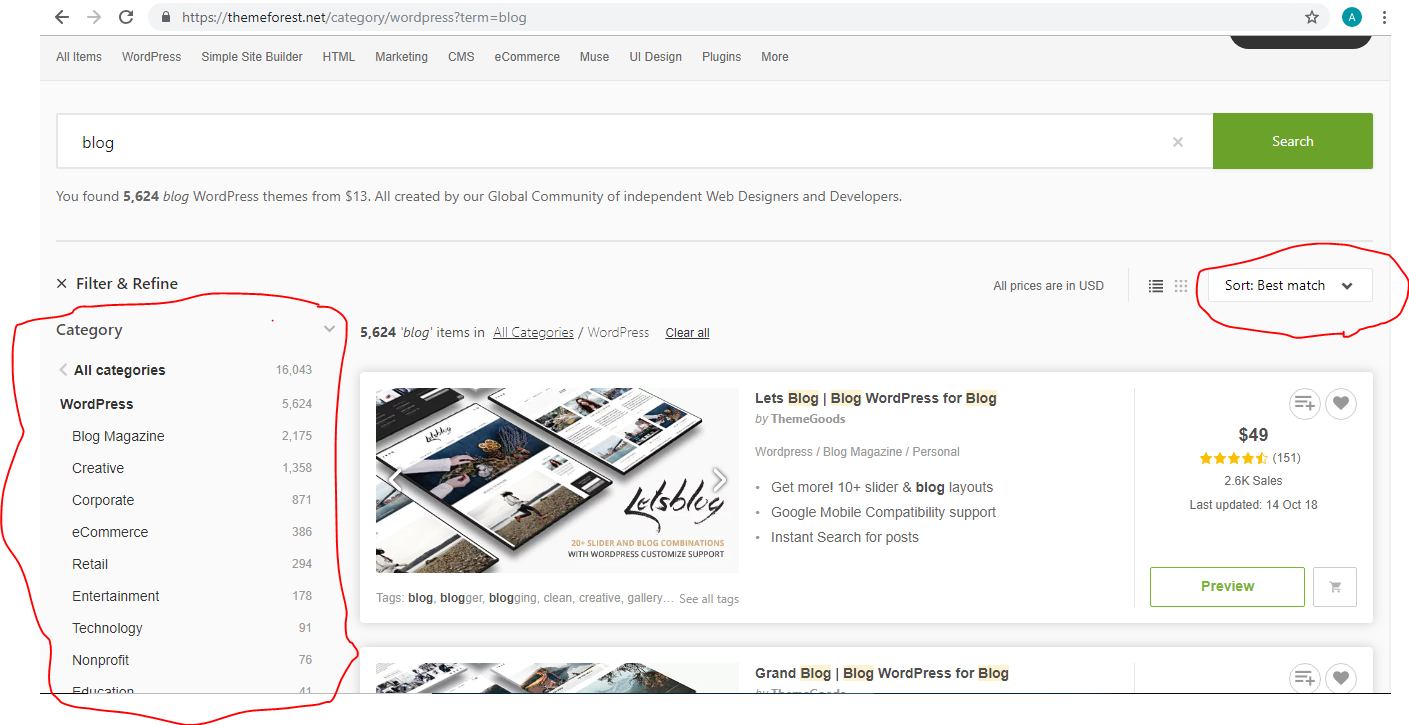1409x725 pixels.
Task: Open the WordPress navigation menu item
Action: pyautogui.click(x=152, y=57)
